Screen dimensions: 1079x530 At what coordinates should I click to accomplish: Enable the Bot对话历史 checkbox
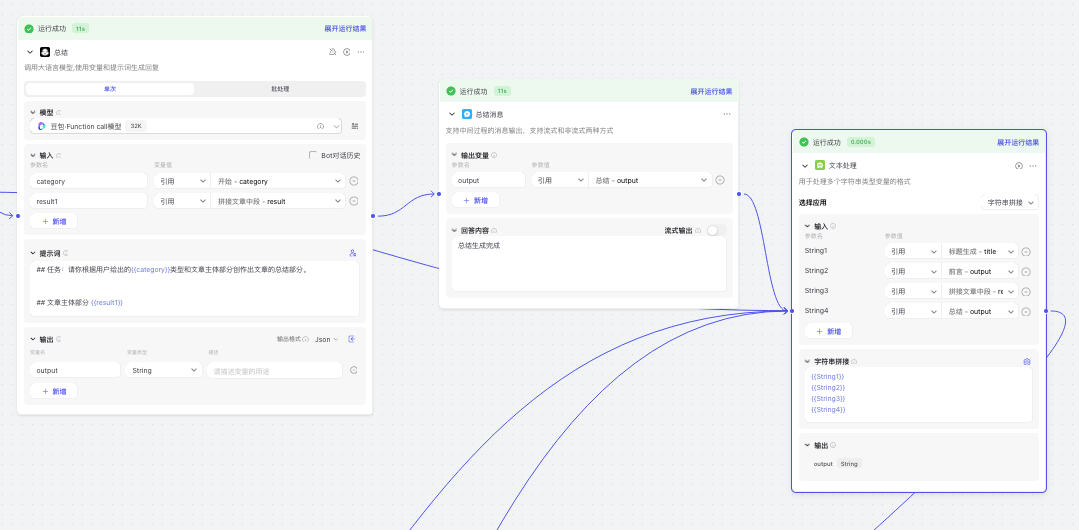(x=313, y=156)
